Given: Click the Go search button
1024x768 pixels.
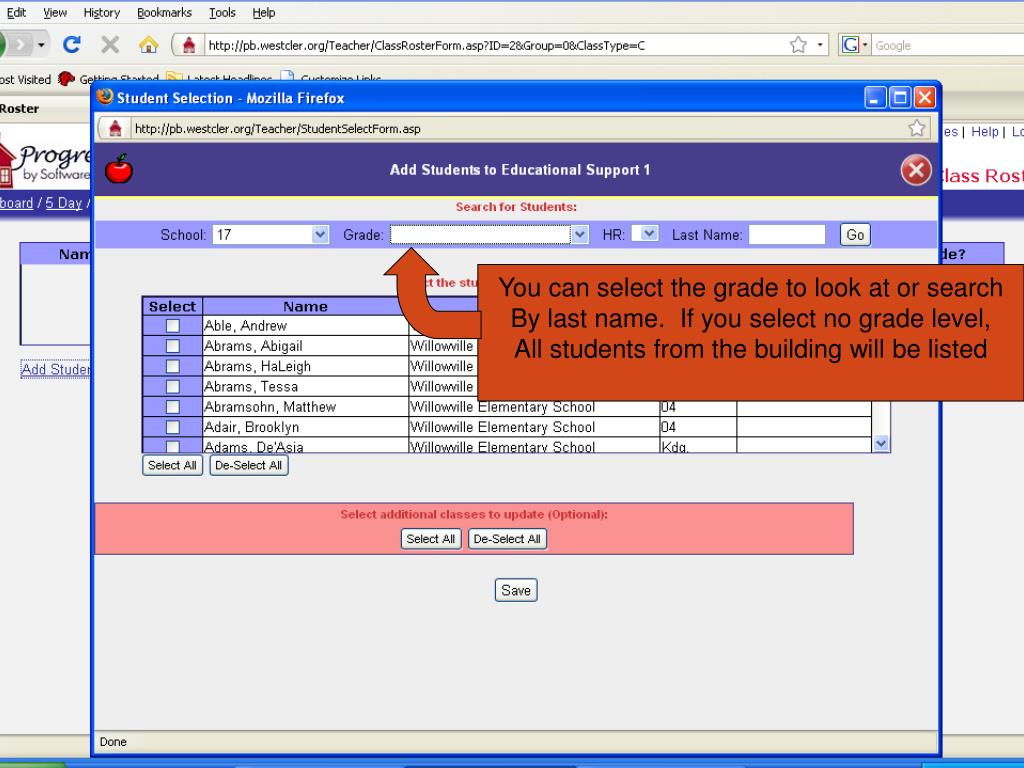Looking at the screenshot, I should tap(855, 234).
